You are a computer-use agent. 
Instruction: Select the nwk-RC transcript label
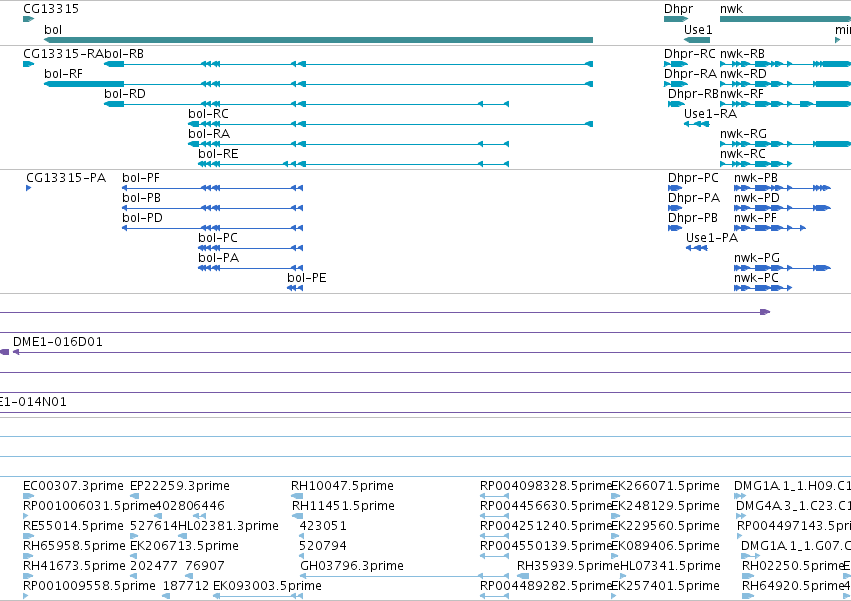743,154
